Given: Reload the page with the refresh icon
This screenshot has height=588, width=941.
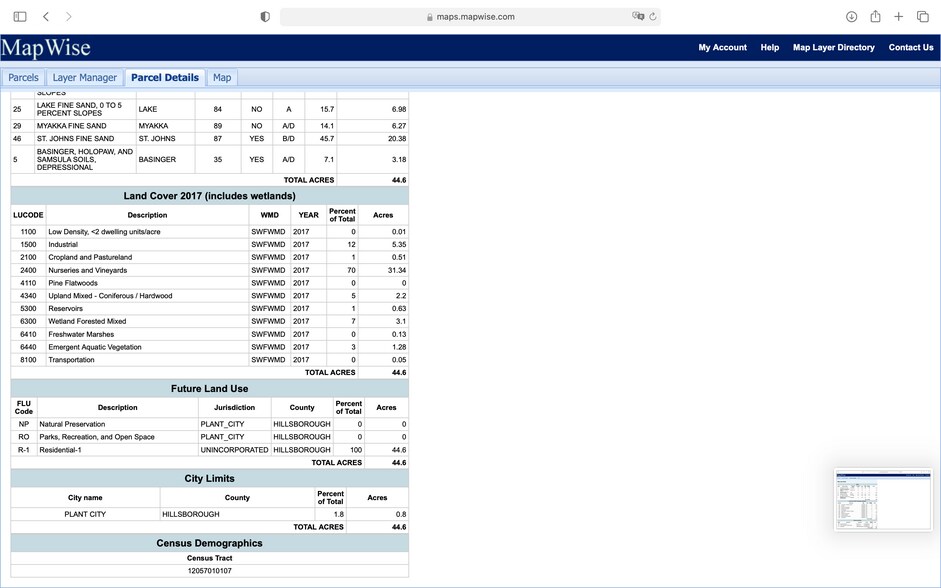Looking at the screenshot, I should [653, 17].
